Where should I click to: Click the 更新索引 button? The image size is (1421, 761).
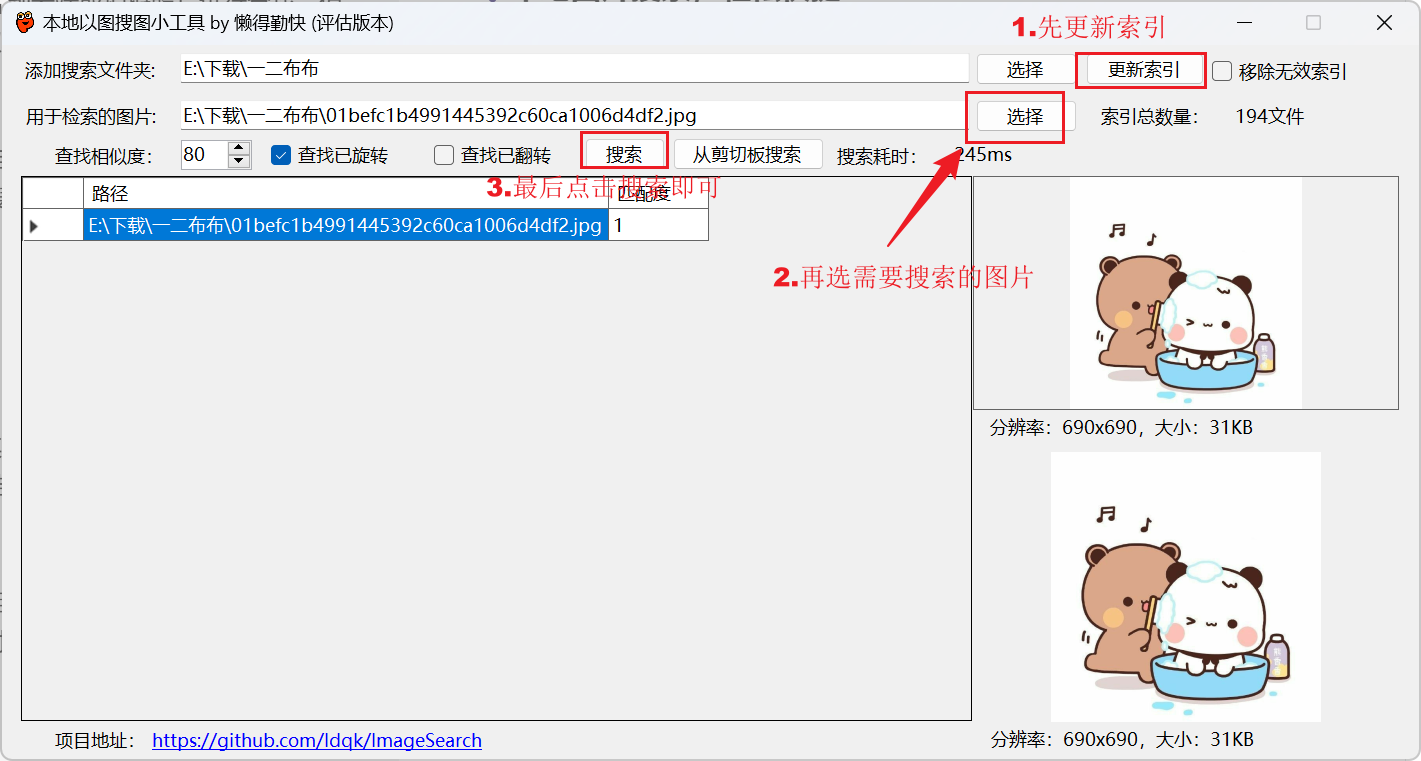(x=1144, y=70)
